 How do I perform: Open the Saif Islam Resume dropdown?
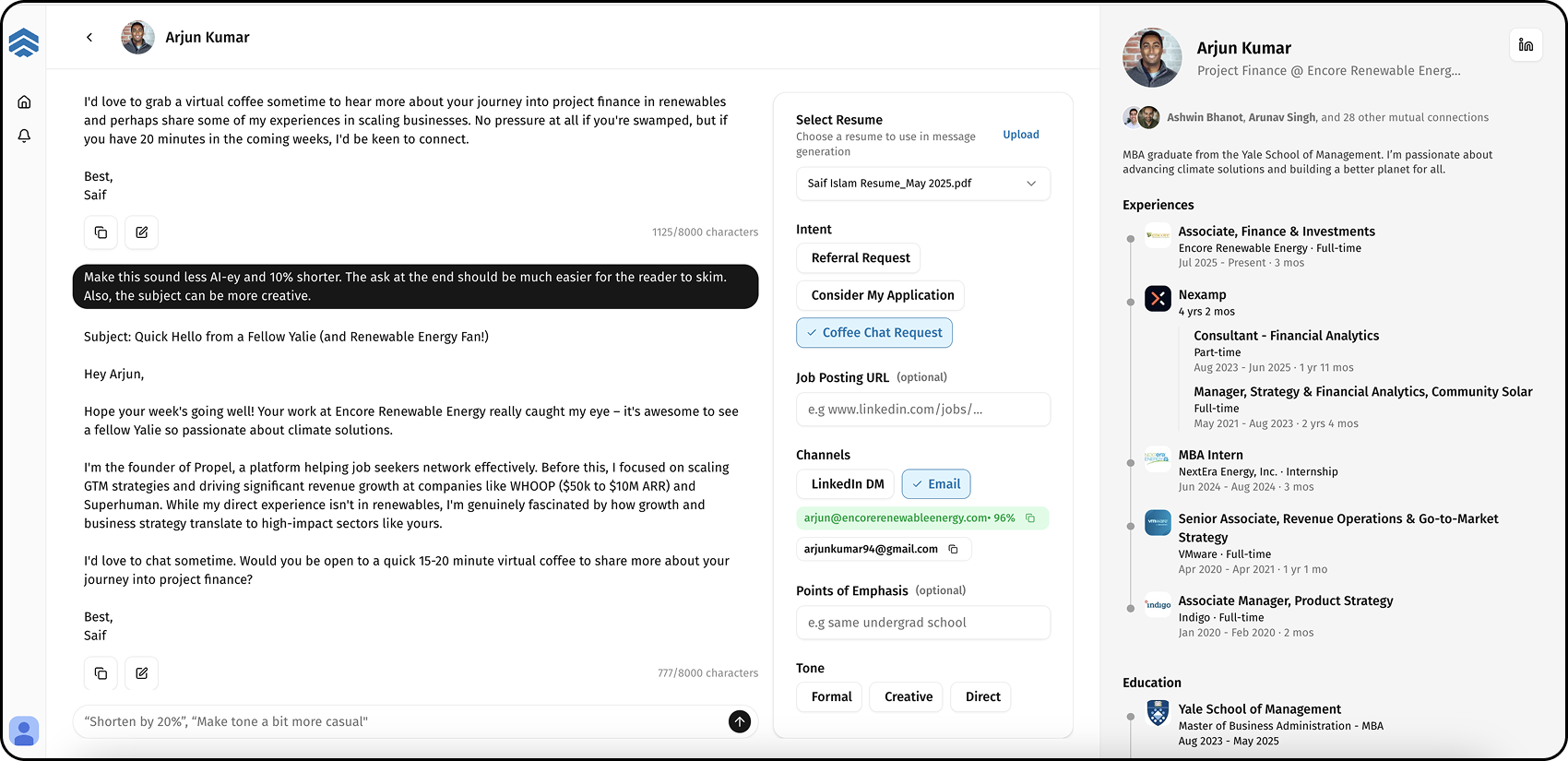coord(922,184)
